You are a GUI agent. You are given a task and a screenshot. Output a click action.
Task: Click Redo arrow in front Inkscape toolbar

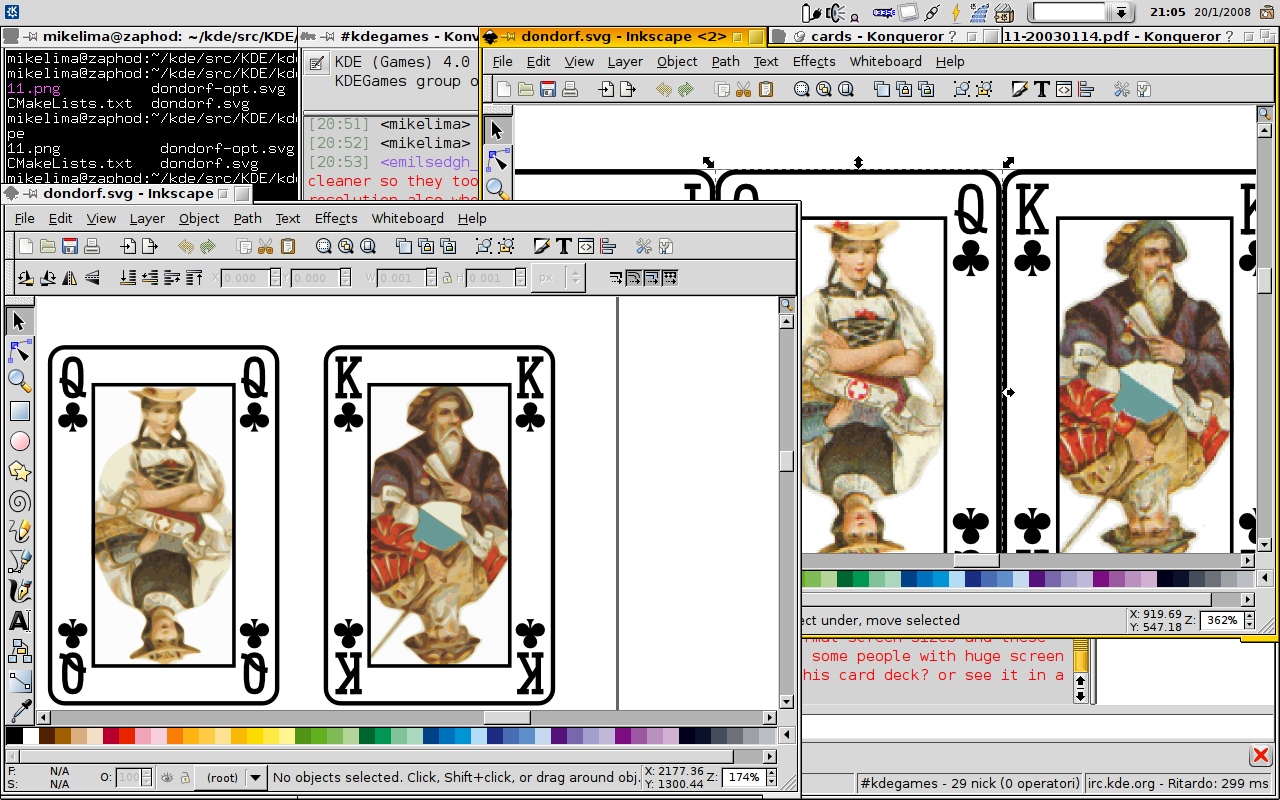click(x=208, y=246)
